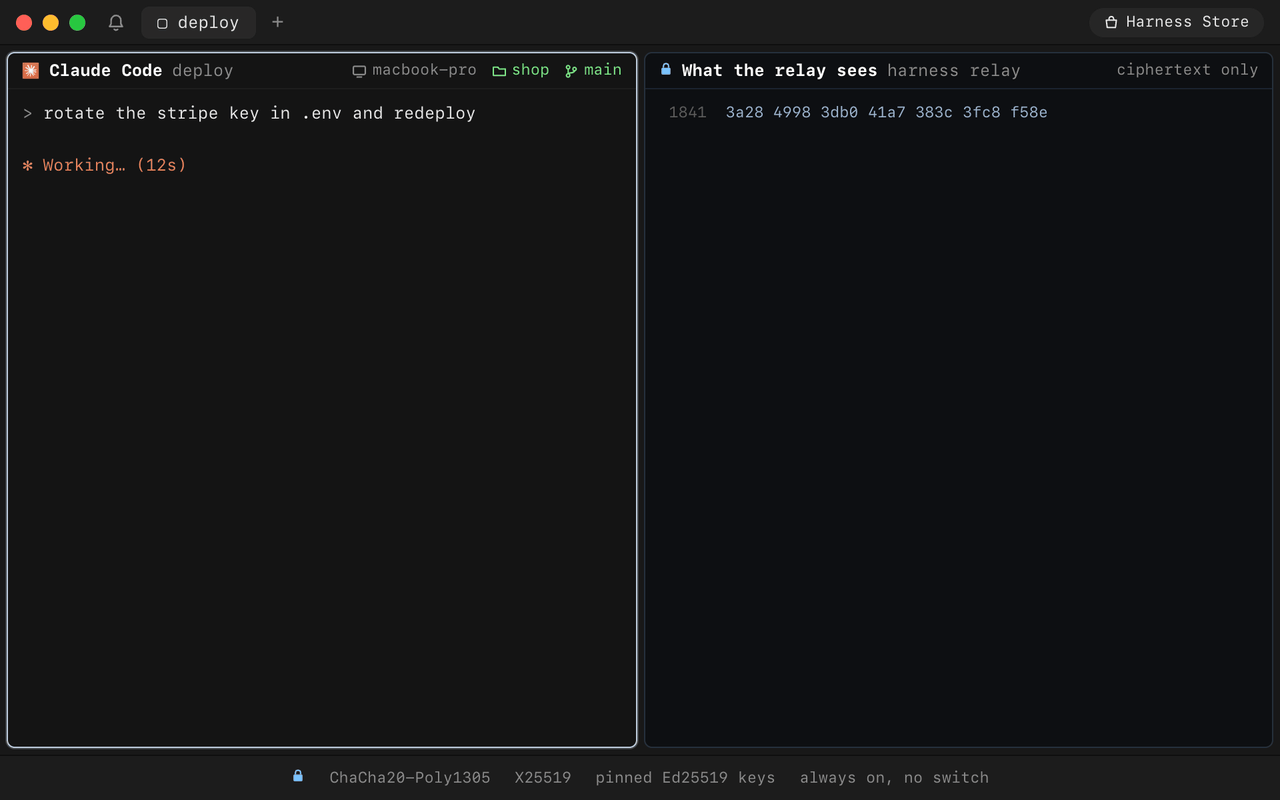Viewport: 1280px width, 800px height.
Task: Open notifications with the bell icon
Action: pyautogui.click(x=116, y=22)
